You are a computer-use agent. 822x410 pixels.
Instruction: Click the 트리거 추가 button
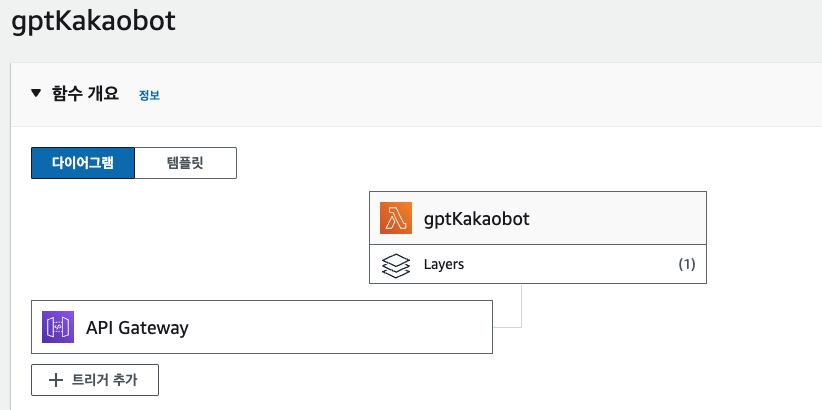pos(95,380)
